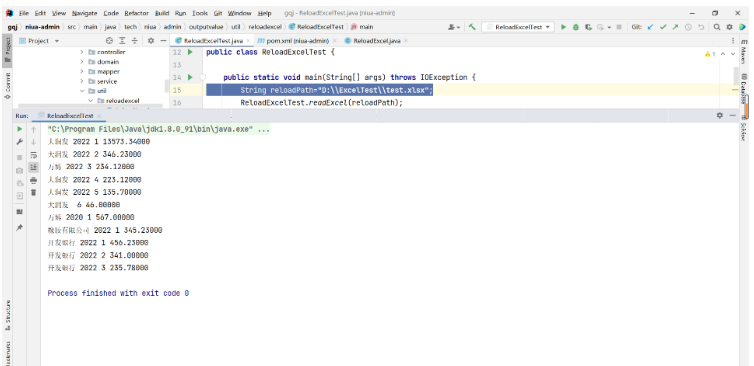This screenshot has height=366, width=754.
Task: Click Expand All icon in Project panel
Action: coord(122,41)
